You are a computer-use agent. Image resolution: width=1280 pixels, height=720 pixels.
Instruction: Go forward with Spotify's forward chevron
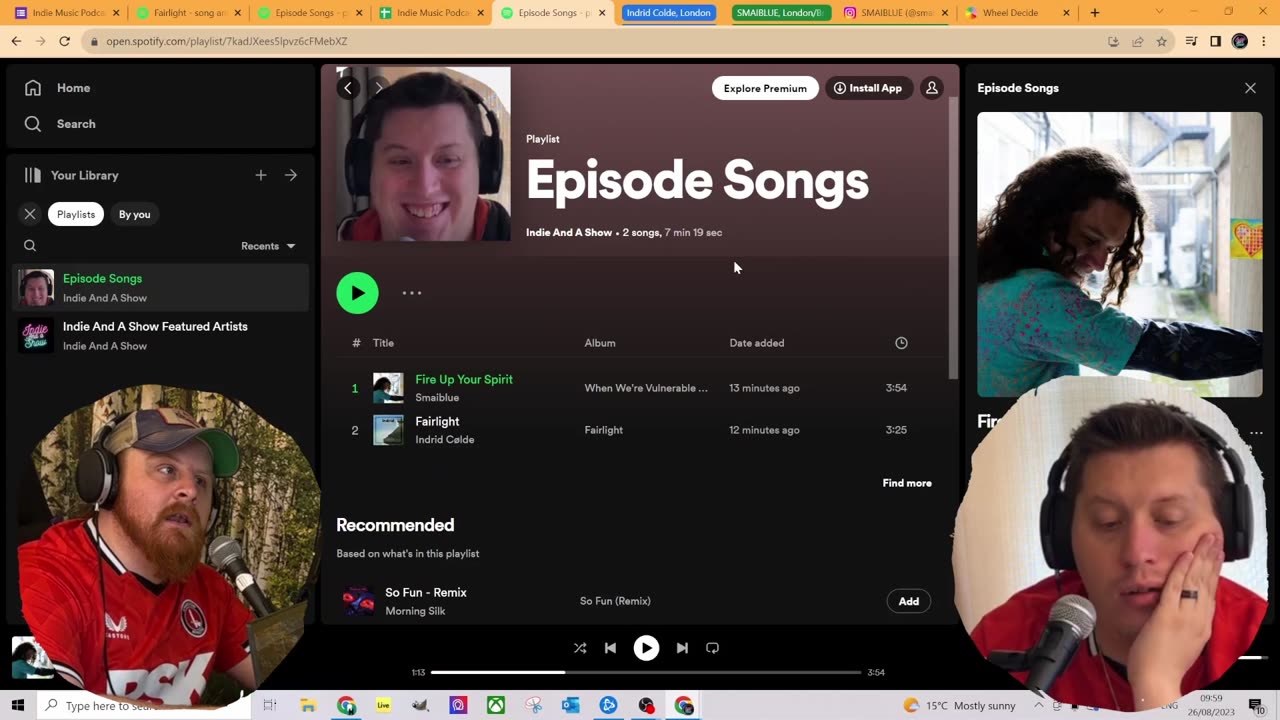click(379, 88)
